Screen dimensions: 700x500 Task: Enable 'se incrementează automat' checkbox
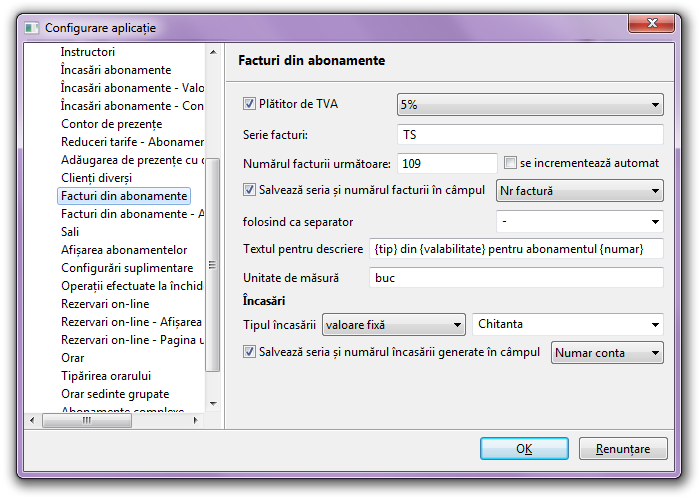pos(510,162)
